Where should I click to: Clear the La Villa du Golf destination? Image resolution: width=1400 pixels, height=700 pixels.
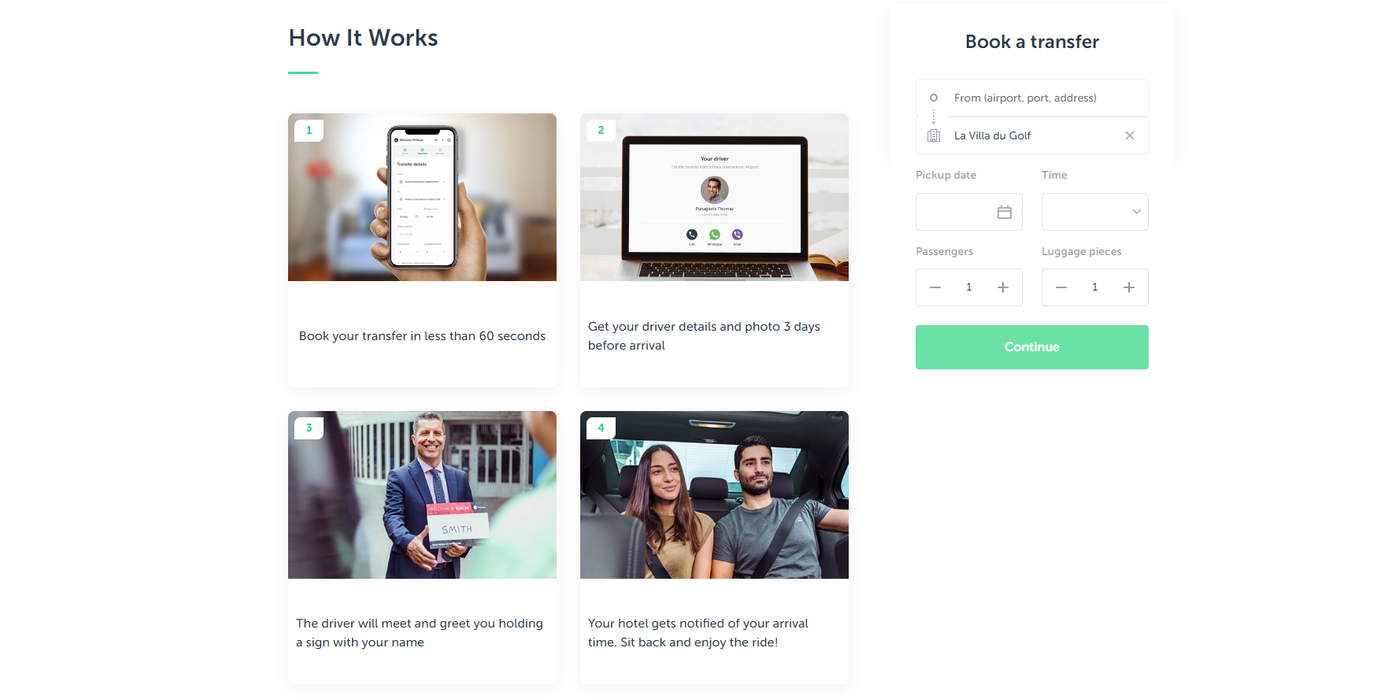tap(1129, 136)
